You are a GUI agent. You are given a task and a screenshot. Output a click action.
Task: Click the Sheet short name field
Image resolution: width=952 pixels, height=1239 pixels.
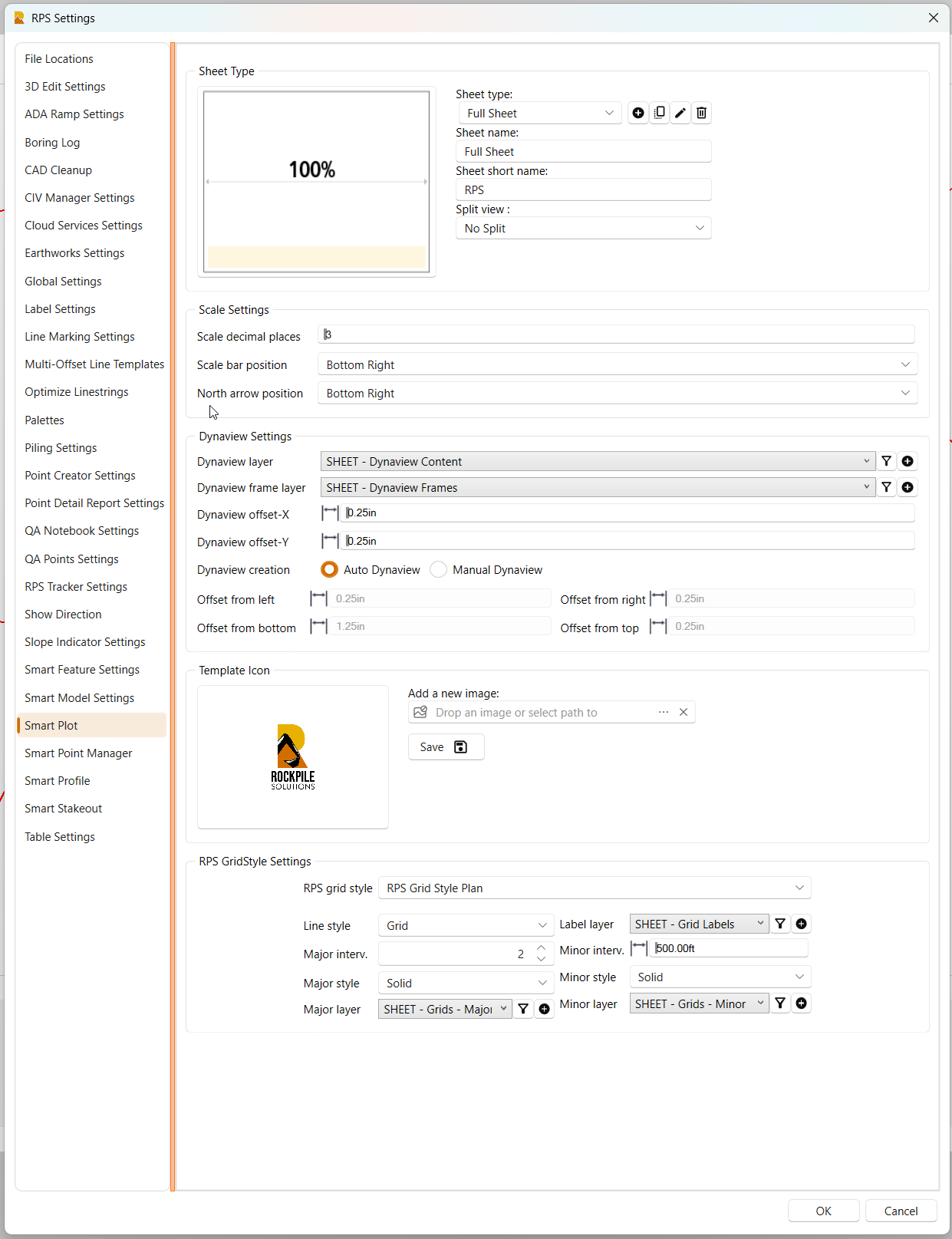click(x=583, y=189)
